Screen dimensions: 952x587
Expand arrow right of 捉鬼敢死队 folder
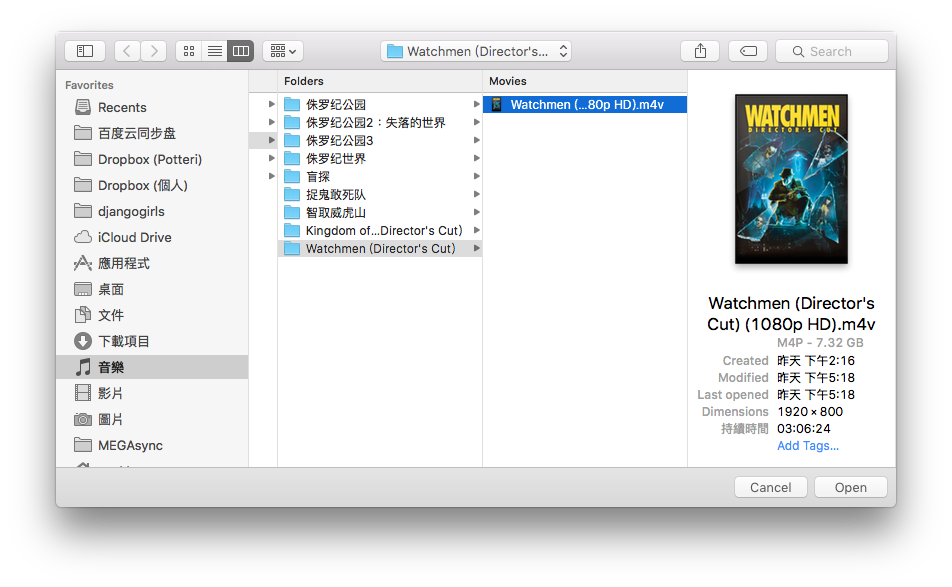point(477,195)
